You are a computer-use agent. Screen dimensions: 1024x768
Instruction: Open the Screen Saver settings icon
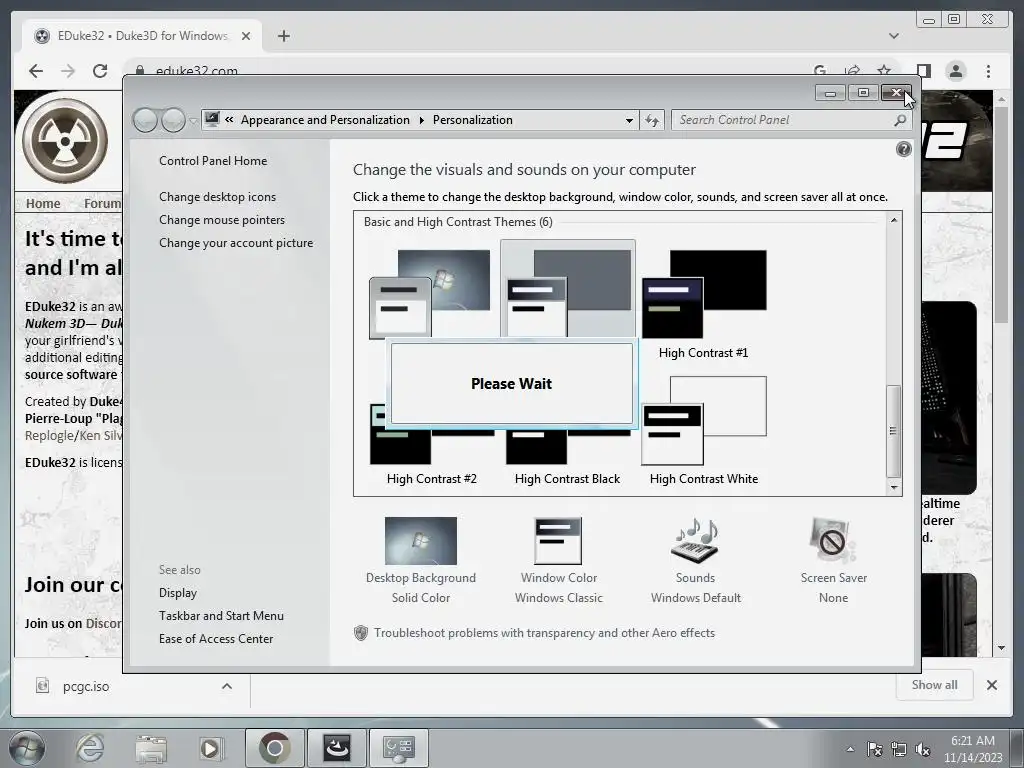(x=833, y=541)
